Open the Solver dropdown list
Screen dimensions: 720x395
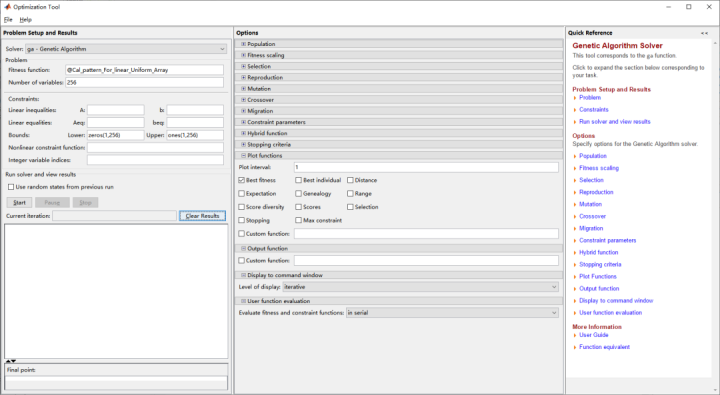pos(126,49)
